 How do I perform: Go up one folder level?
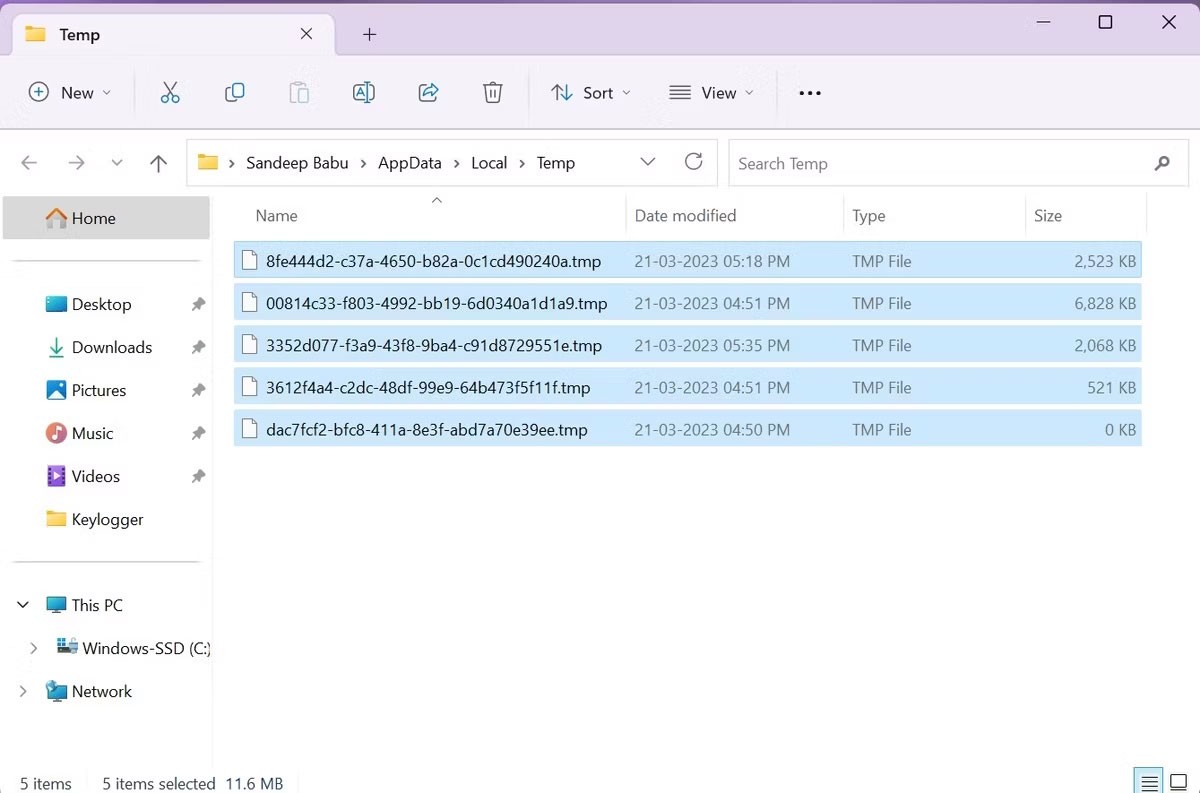[158, 163]
